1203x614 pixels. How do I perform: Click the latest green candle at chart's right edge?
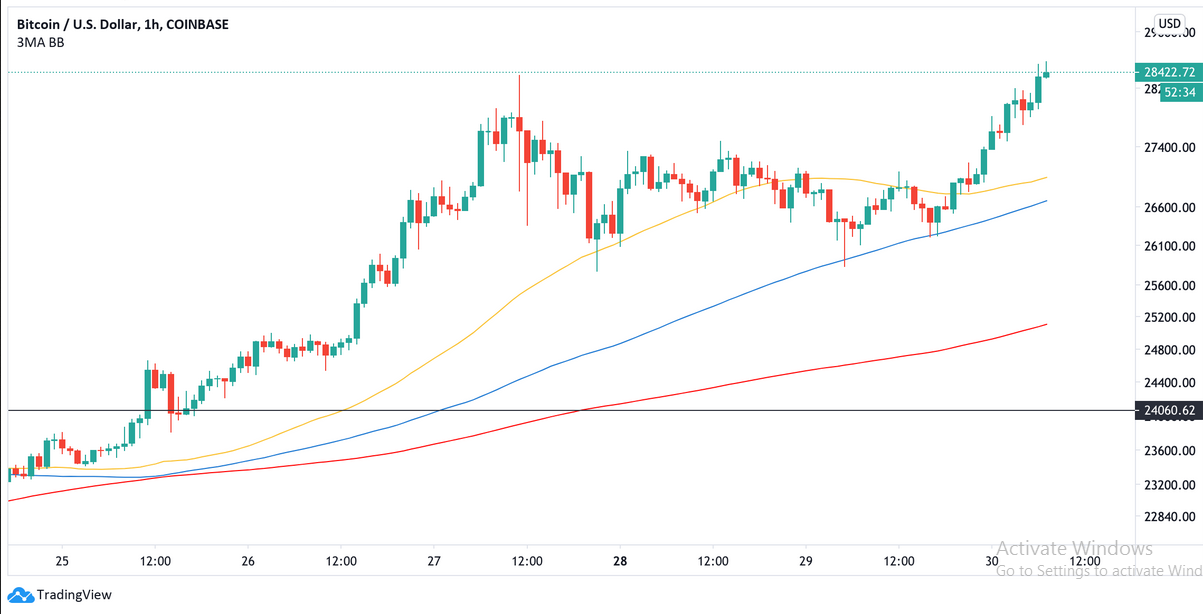click(1046, 74)
